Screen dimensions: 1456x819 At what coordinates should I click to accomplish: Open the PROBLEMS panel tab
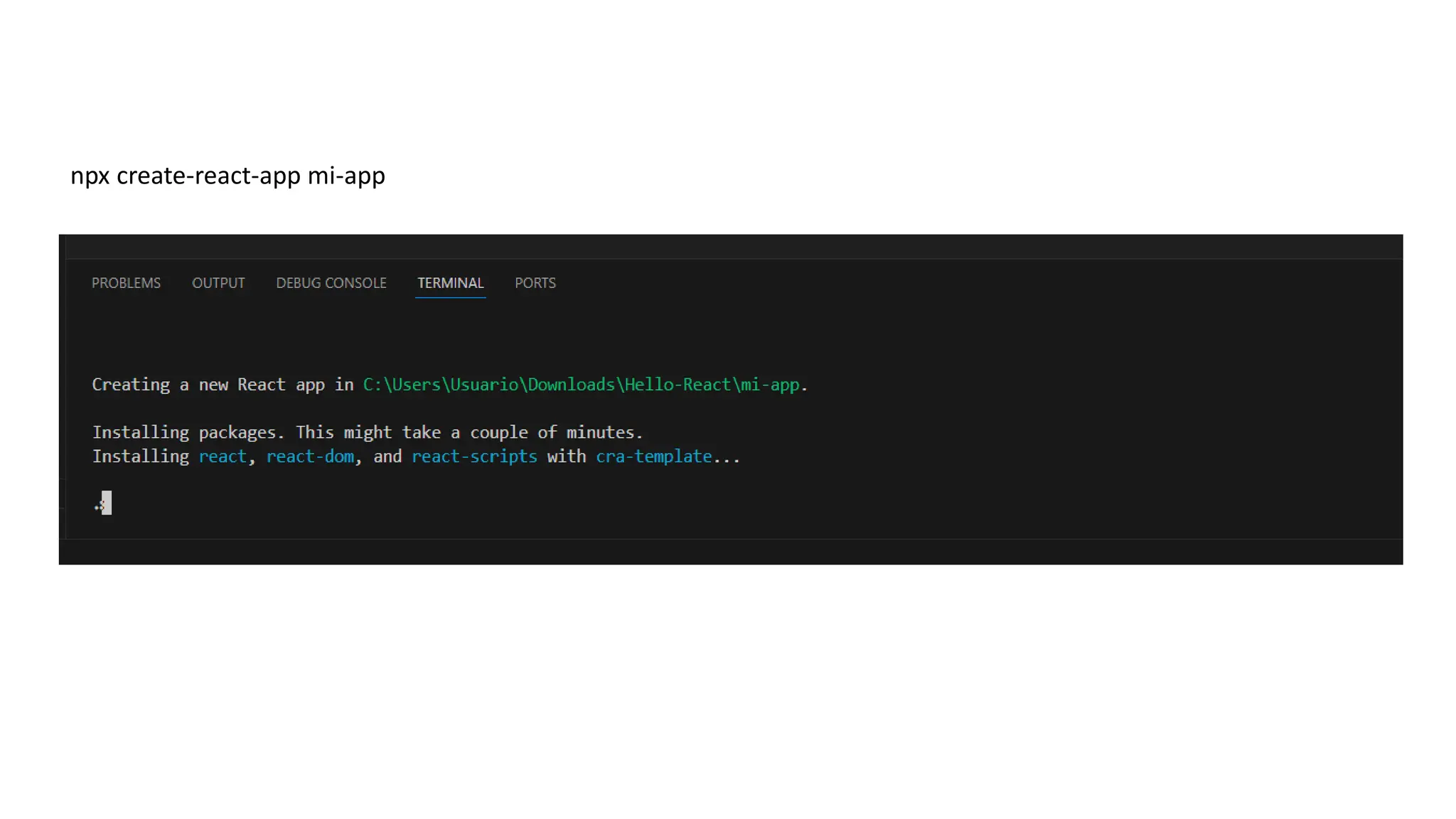click(x=126, y=283)
